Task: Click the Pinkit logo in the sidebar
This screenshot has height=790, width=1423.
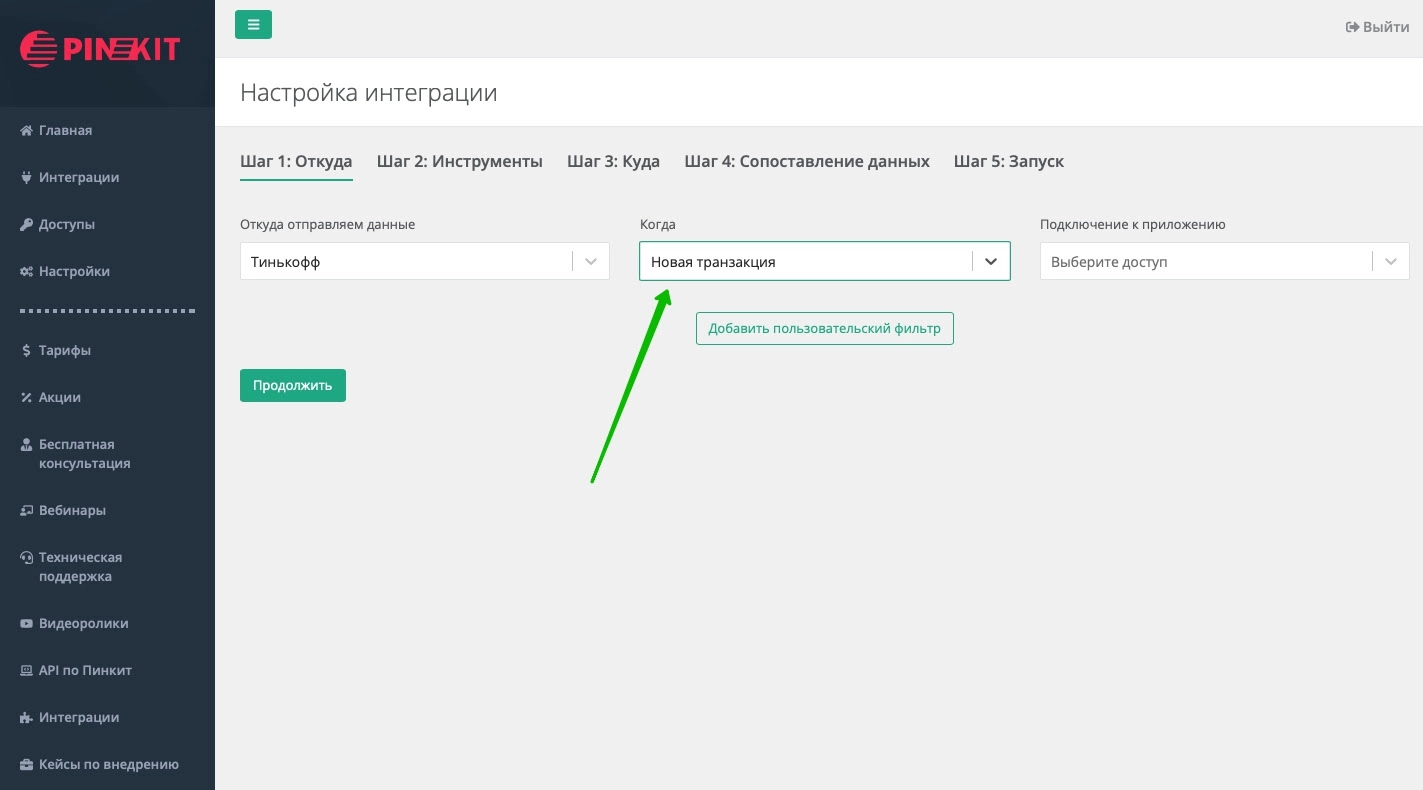Action: point(99,48)
